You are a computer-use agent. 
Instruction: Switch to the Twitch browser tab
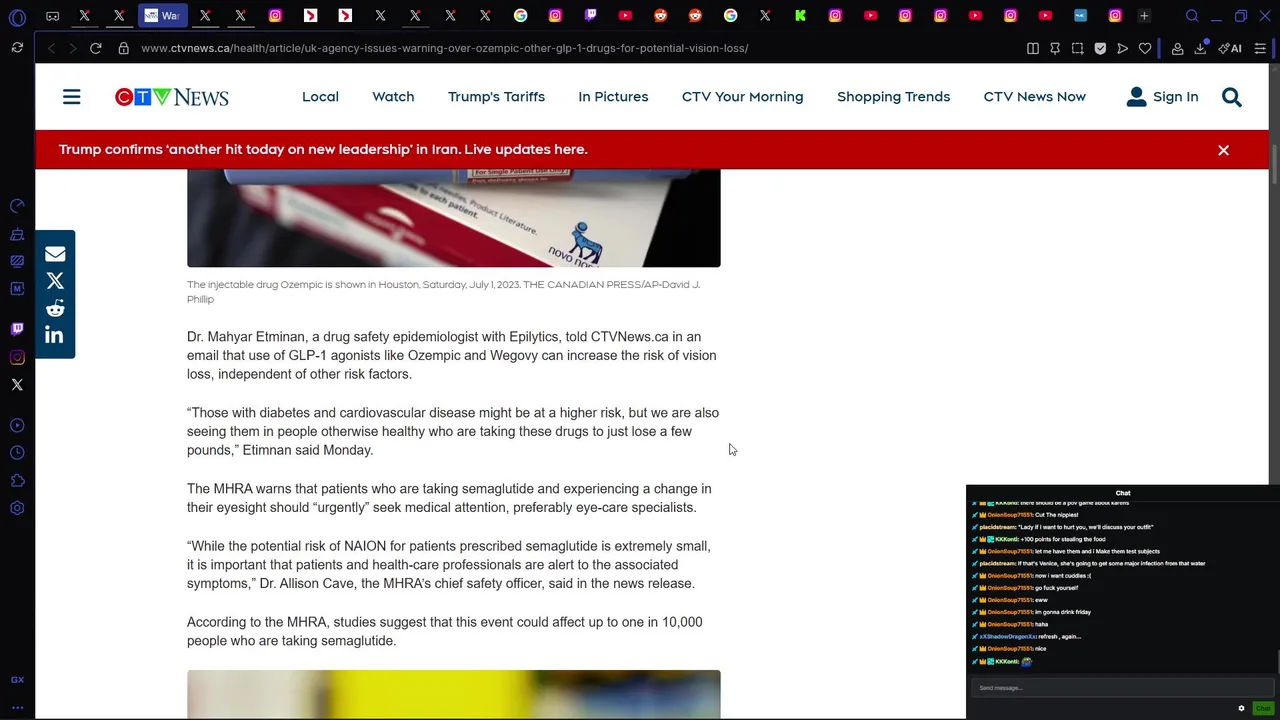click(590, 16)
